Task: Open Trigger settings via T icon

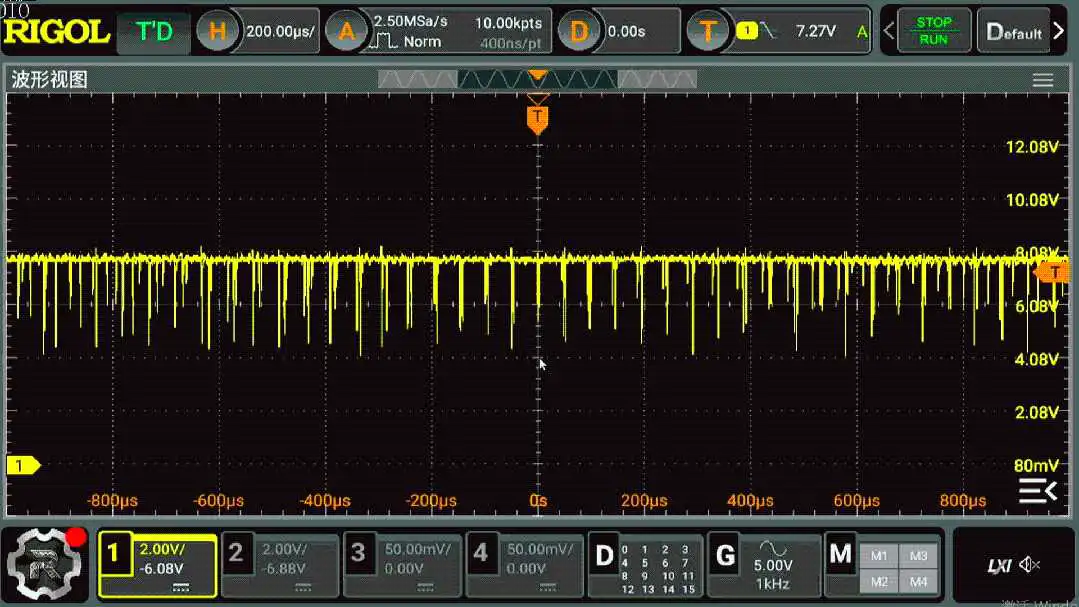Action: 707,31
